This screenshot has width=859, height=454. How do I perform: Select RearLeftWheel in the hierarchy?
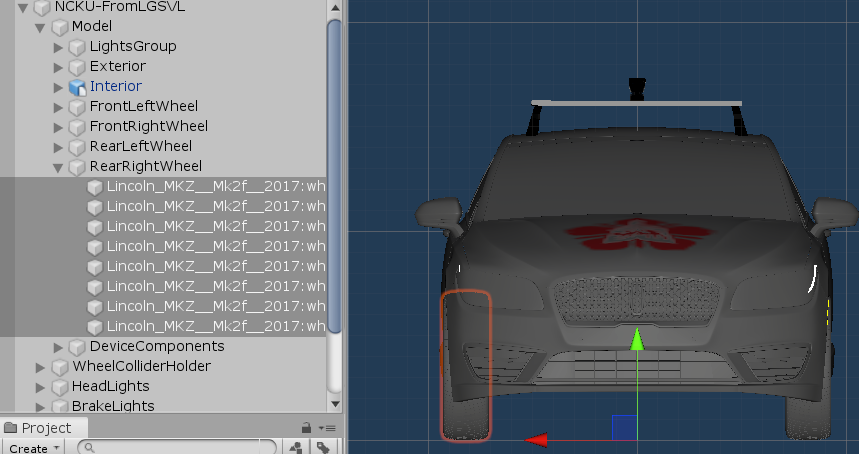click(x=141, y=146)
